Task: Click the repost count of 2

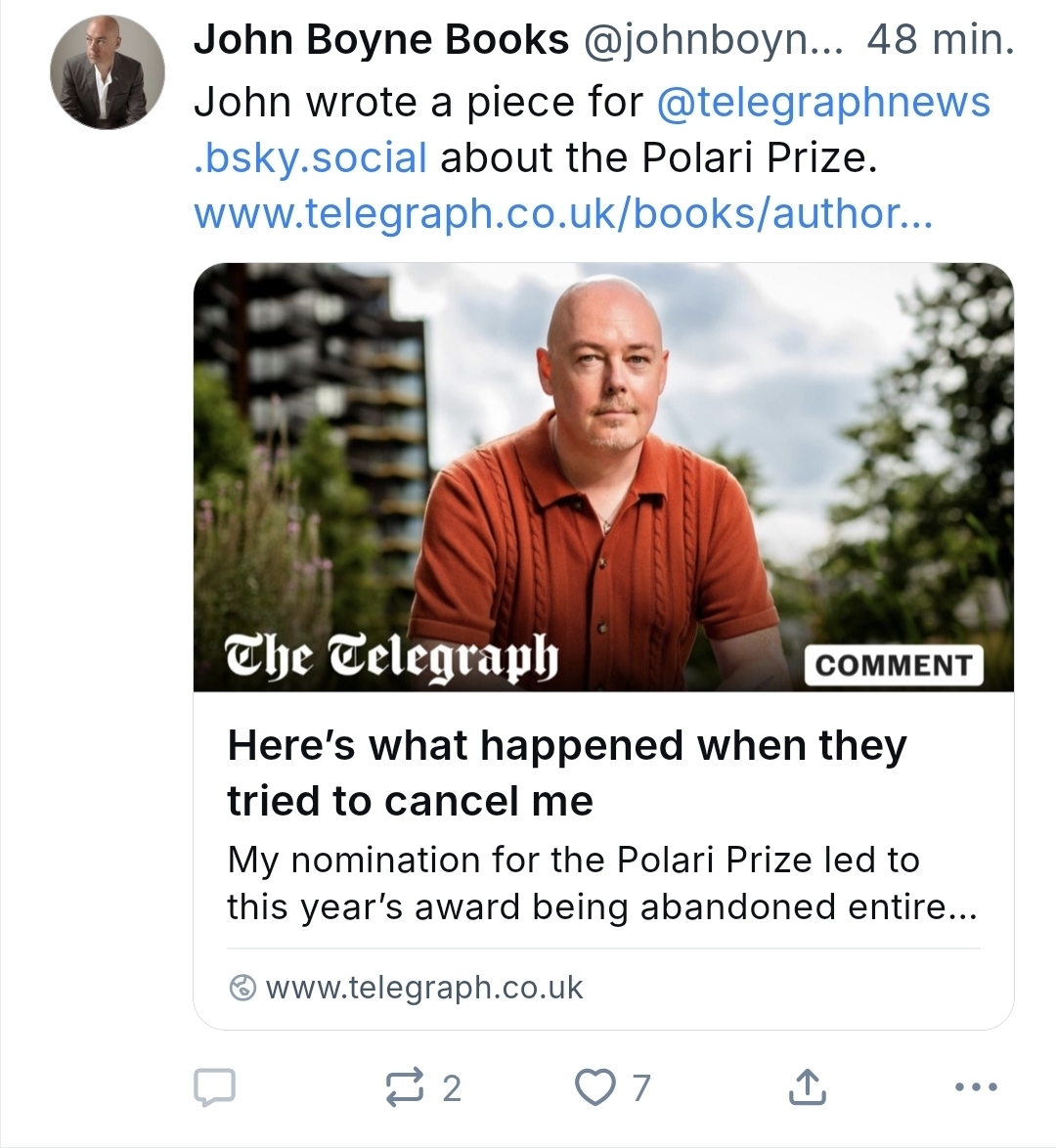Action: pyautogui.click(x=451, y=1087)
